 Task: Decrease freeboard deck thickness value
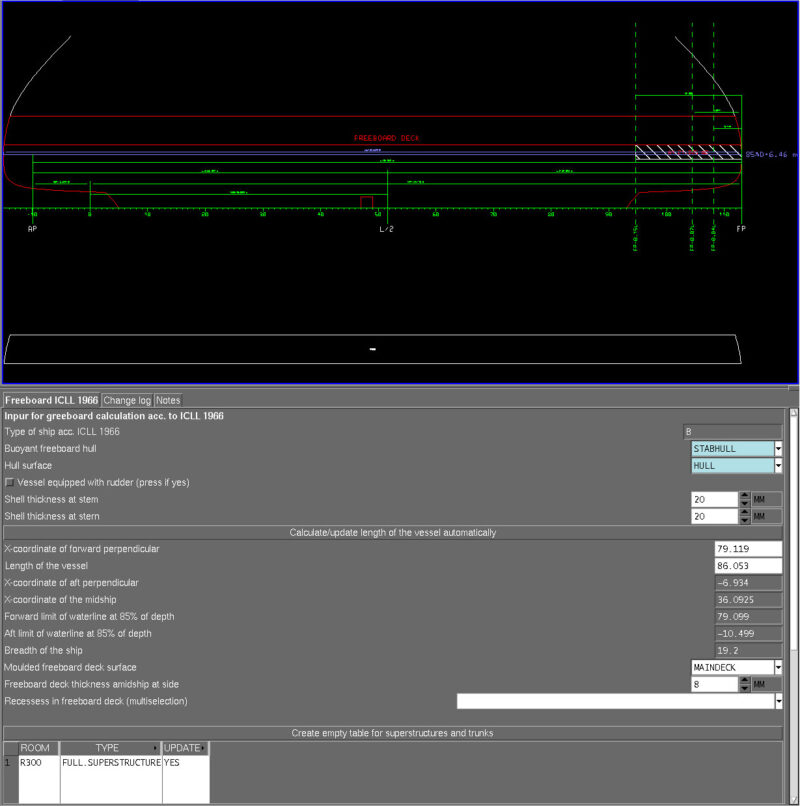tap(744, 688)
